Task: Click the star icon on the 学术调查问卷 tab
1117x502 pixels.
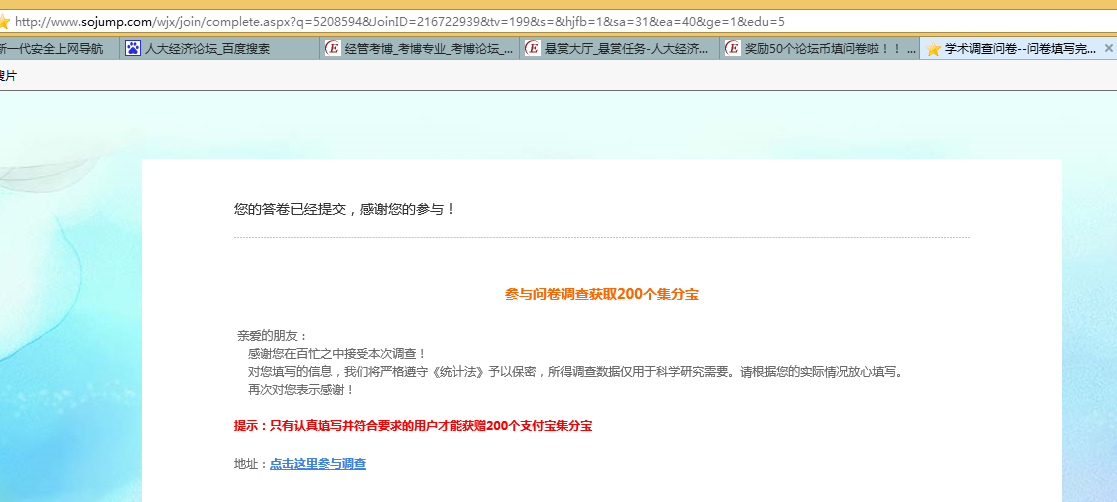Action: pyautogui.click(x=933, y=49)
